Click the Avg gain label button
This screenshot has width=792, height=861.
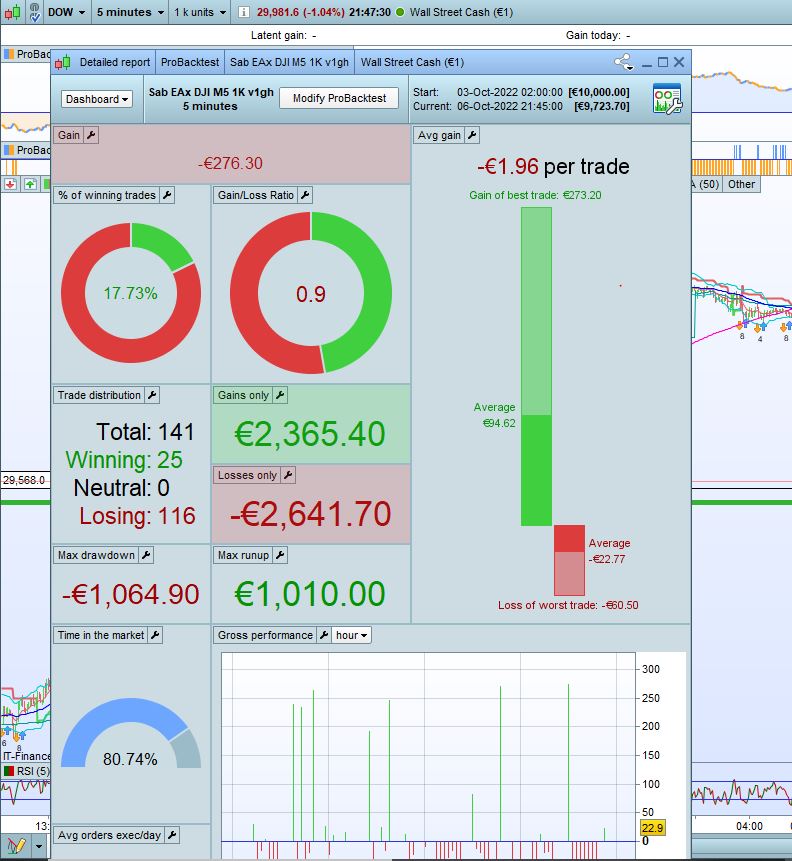(439, 135)
